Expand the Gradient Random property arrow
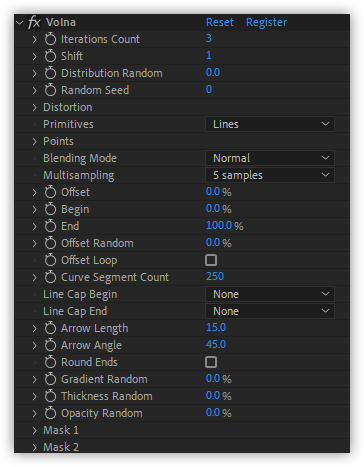Screen dimensions: 364x467 35,379
